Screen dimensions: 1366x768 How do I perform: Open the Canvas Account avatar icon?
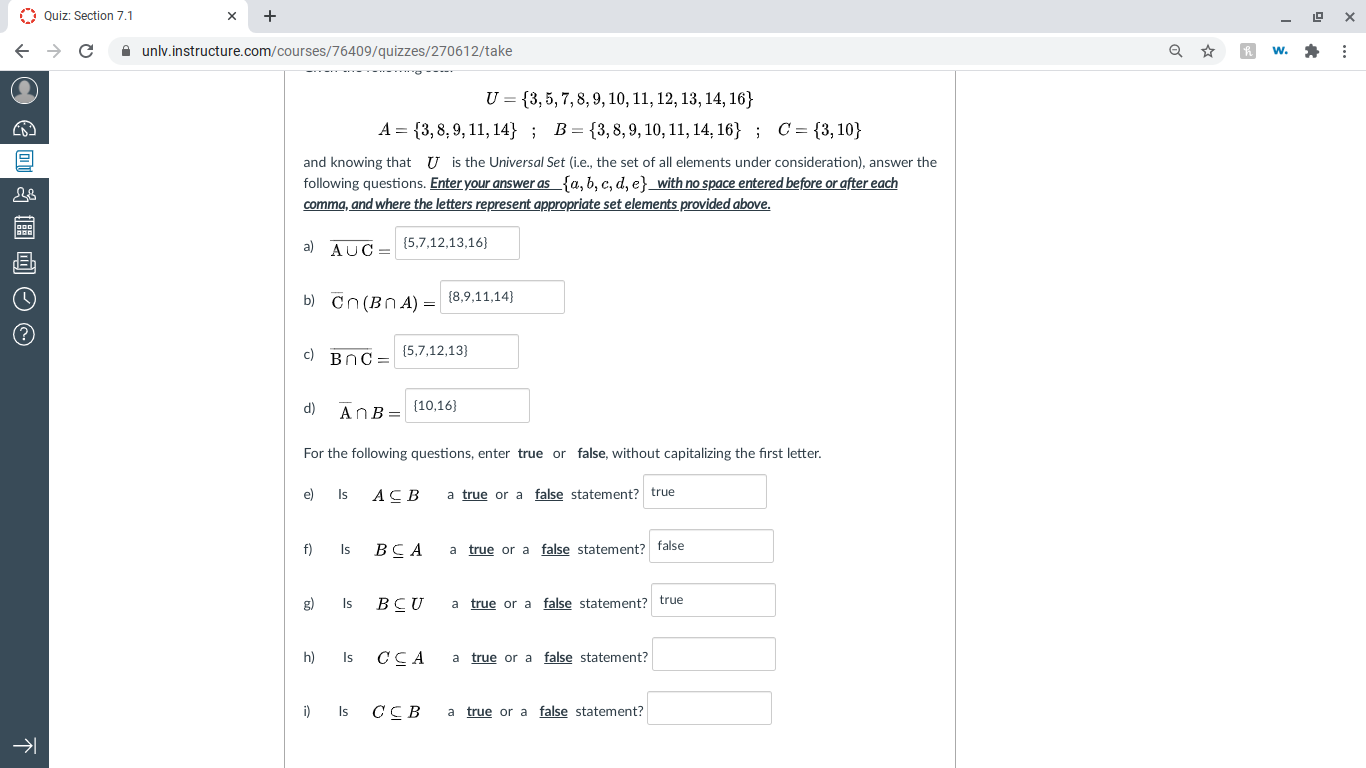pyautogui.click(x=24, y=91)
